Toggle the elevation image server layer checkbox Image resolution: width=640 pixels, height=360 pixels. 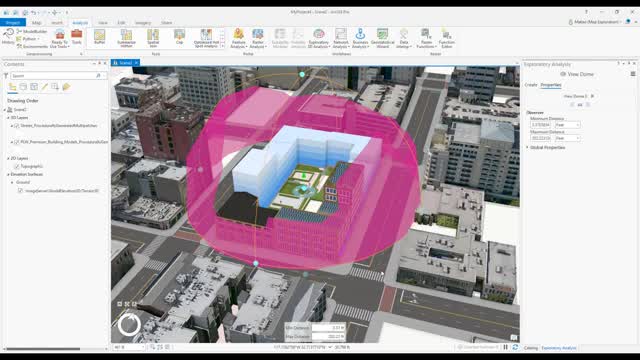click(20, 191)
